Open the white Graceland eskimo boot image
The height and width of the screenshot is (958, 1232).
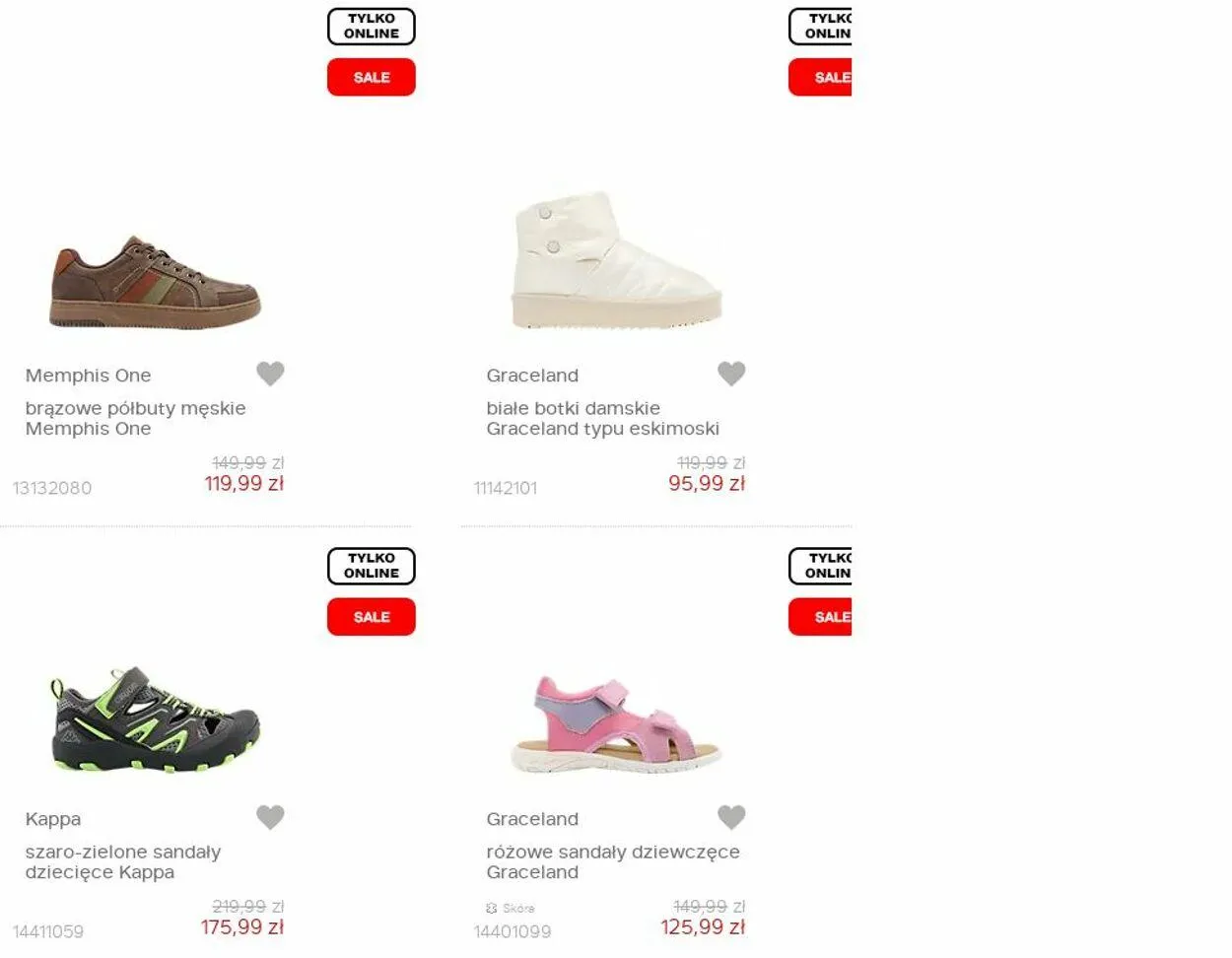[617, 260]
